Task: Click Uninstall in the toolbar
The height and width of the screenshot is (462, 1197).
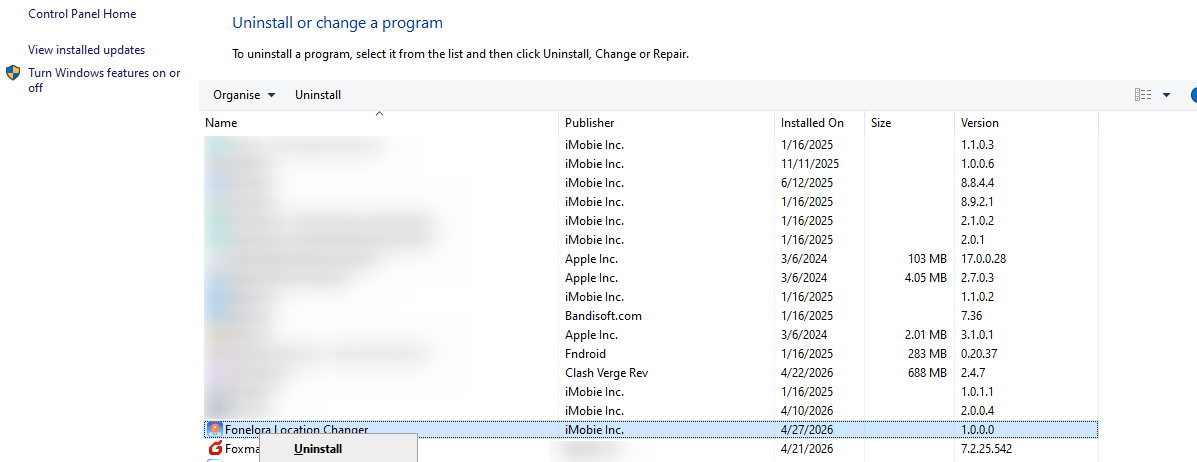Action: pos(318,95)
